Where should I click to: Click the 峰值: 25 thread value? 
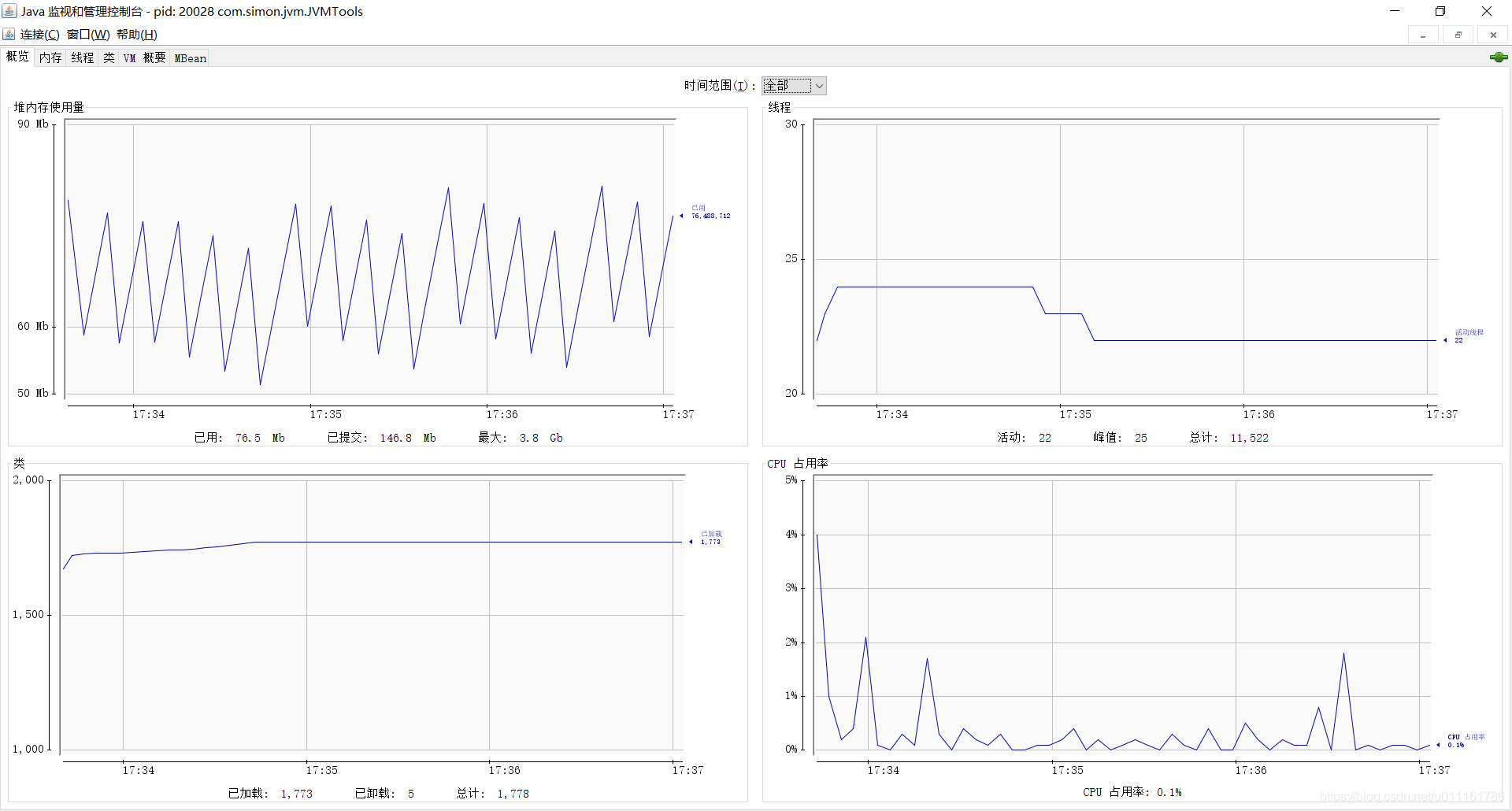click(x=1120, y=438)
